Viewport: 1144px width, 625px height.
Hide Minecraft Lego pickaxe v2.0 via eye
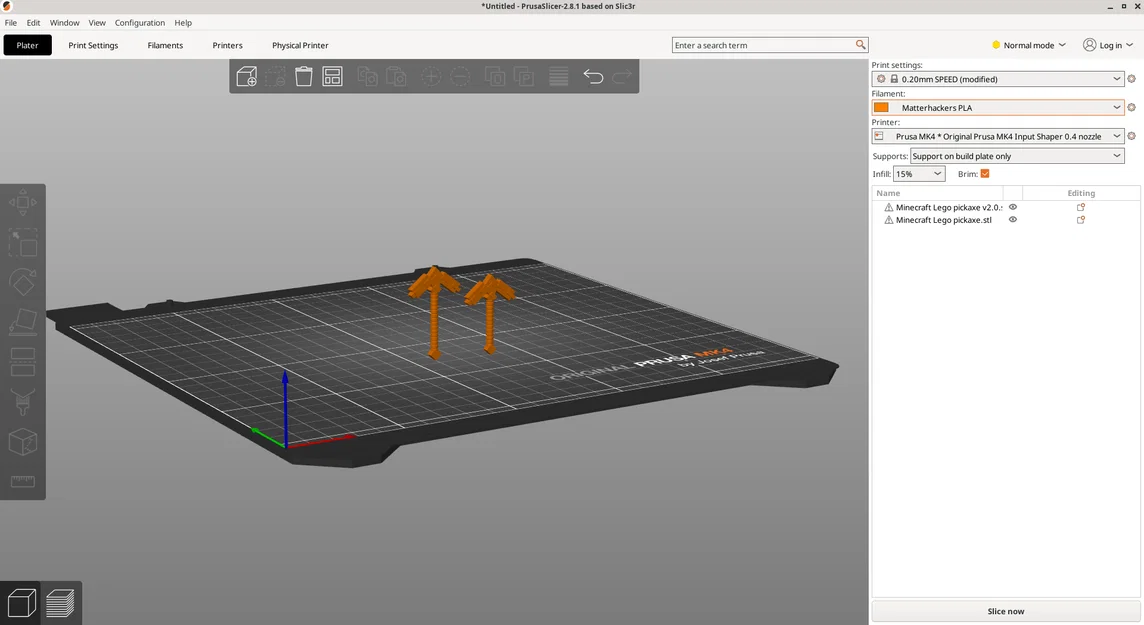click(1013, 207)
